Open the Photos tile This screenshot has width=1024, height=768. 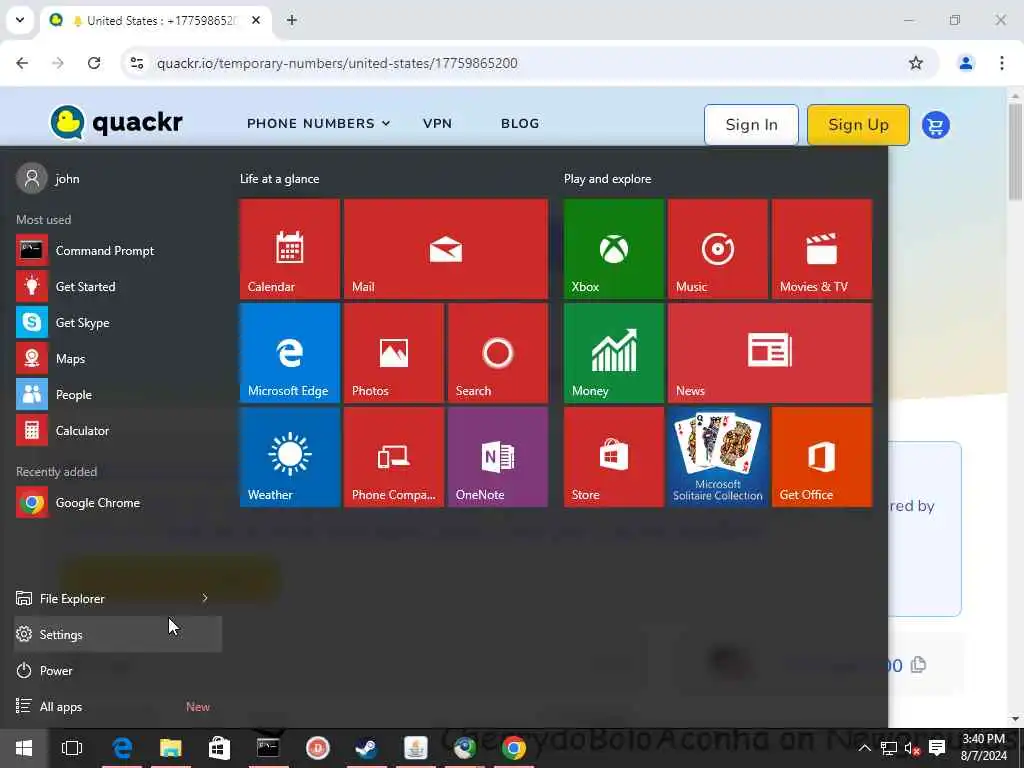click(x=393, y=353)
